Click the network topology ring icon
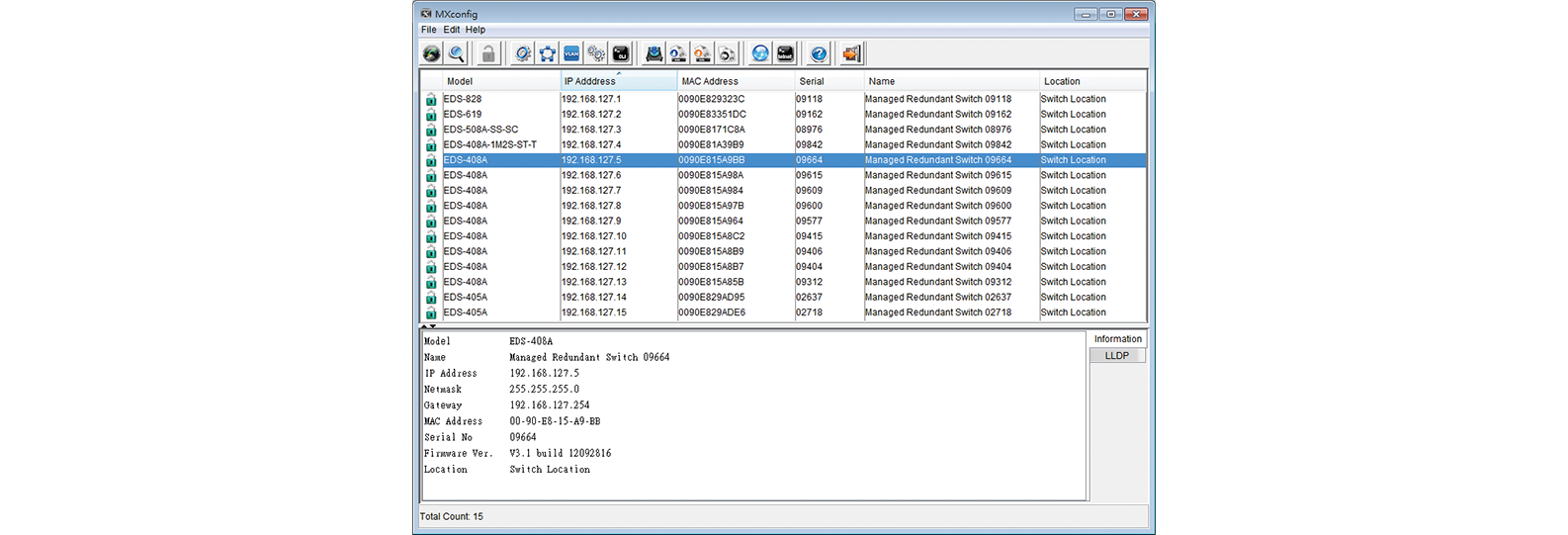The width and height of the screenshot is (1568, 535). pos(547,54)
